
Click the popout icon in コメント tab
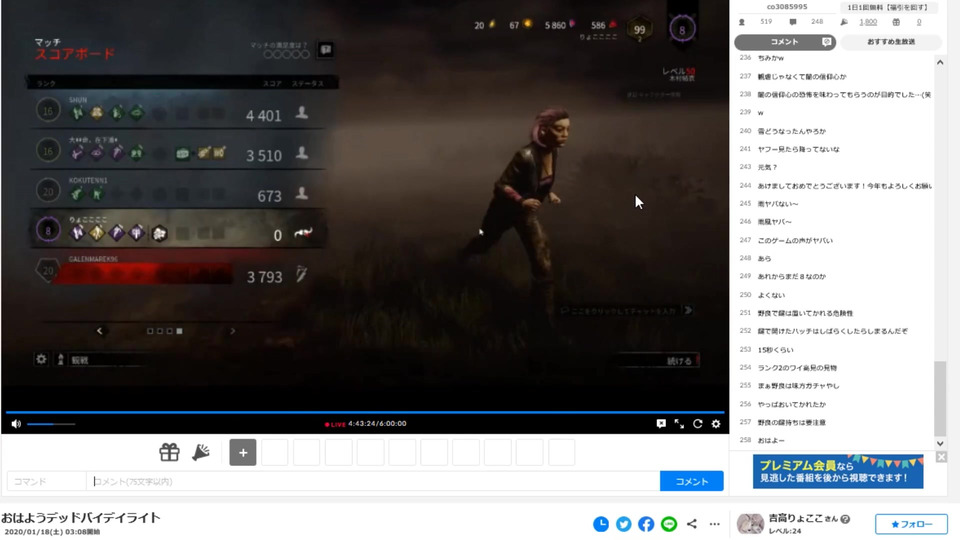[827, 42]
